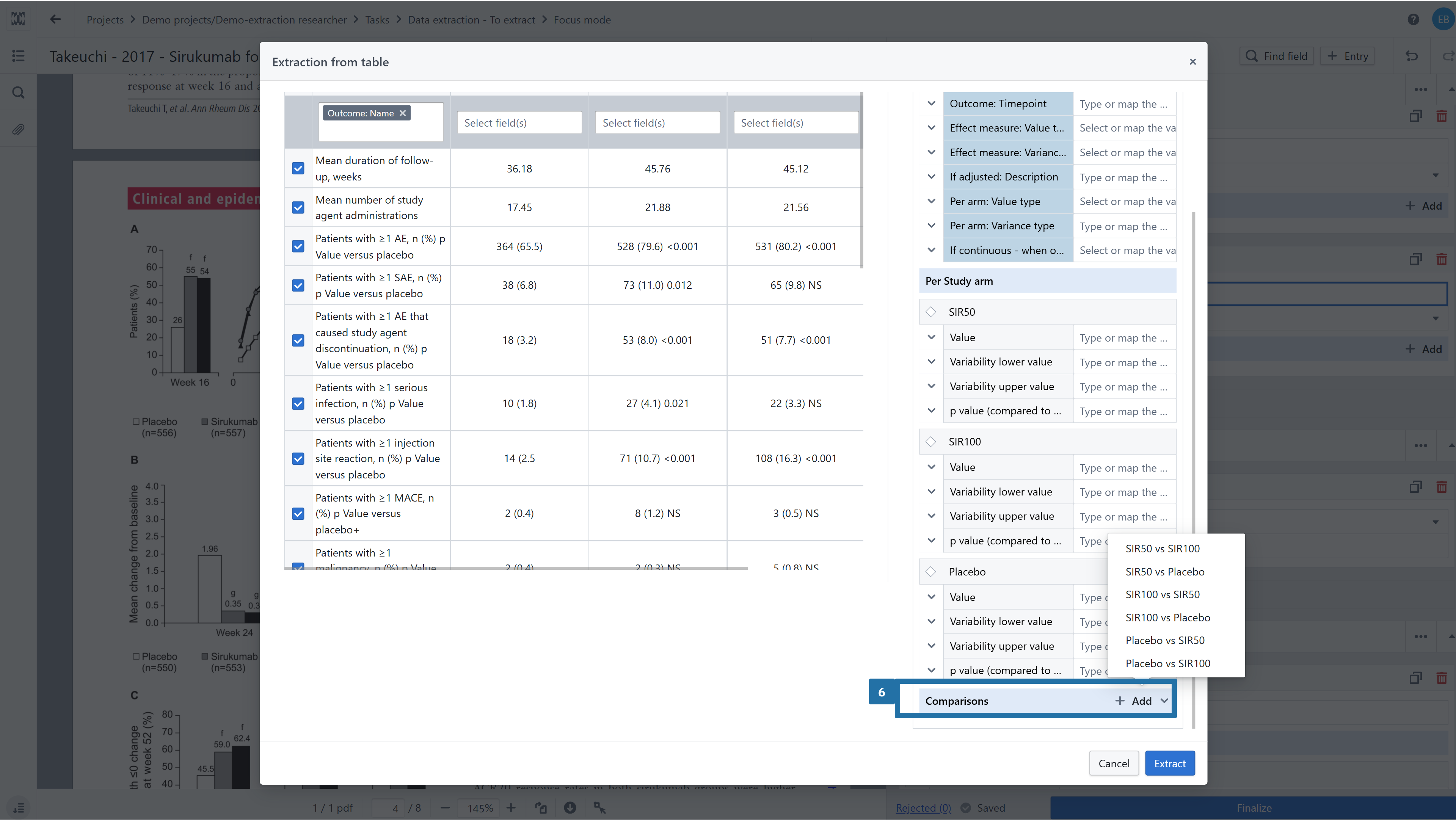Click the back arrow icon
Screen dimensions: 1456x820
click(x=55, y=19)
